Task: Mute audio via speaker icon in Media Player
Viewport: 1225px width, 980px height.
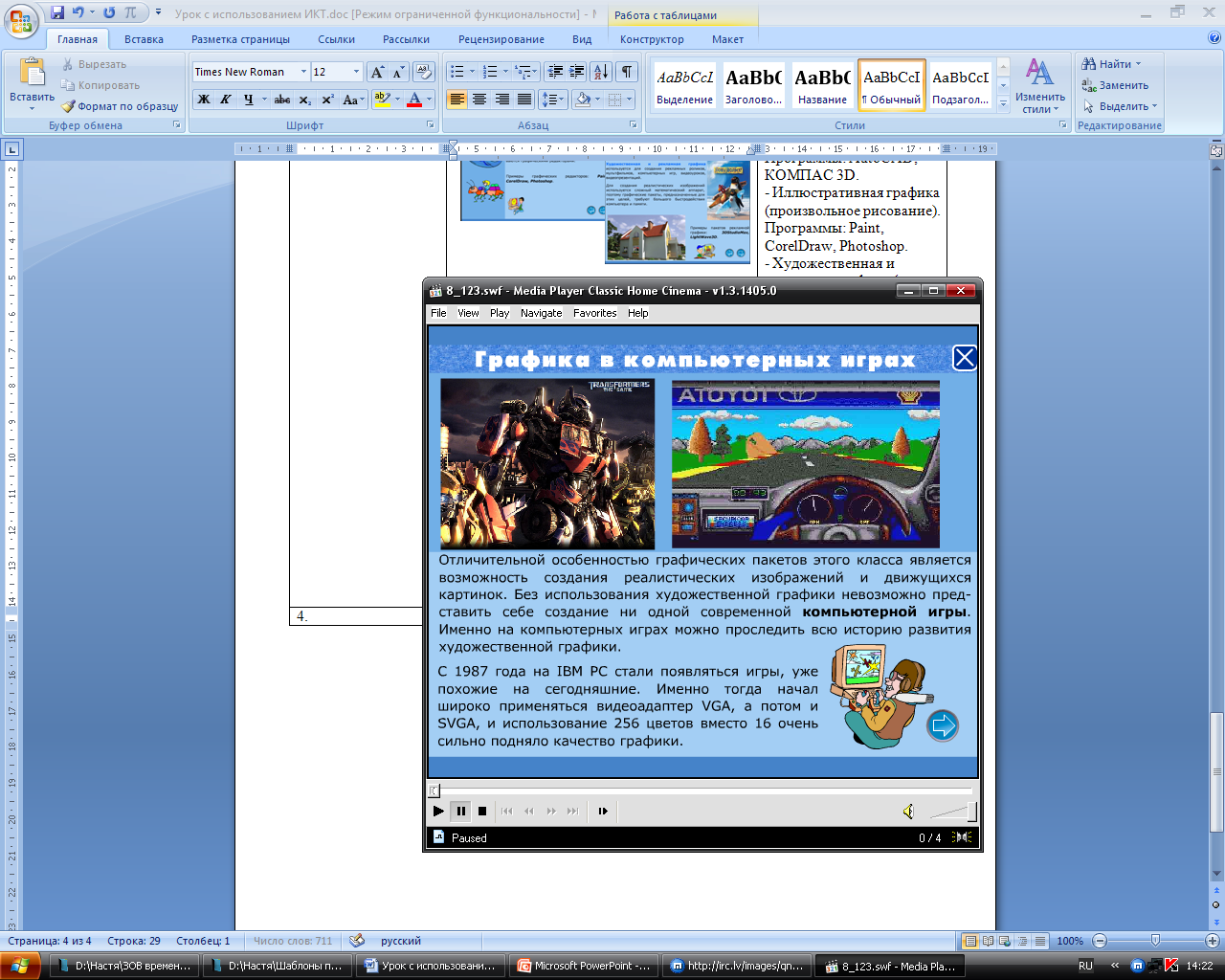Action: pos(908,812)
